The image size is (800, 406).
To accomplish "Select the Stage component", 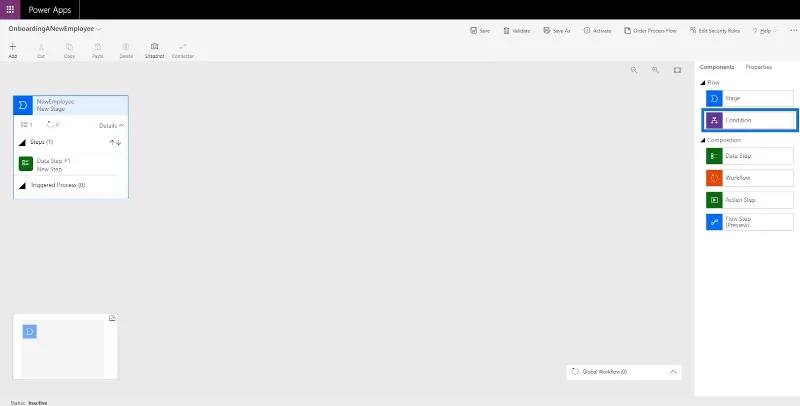I will 749,98.
